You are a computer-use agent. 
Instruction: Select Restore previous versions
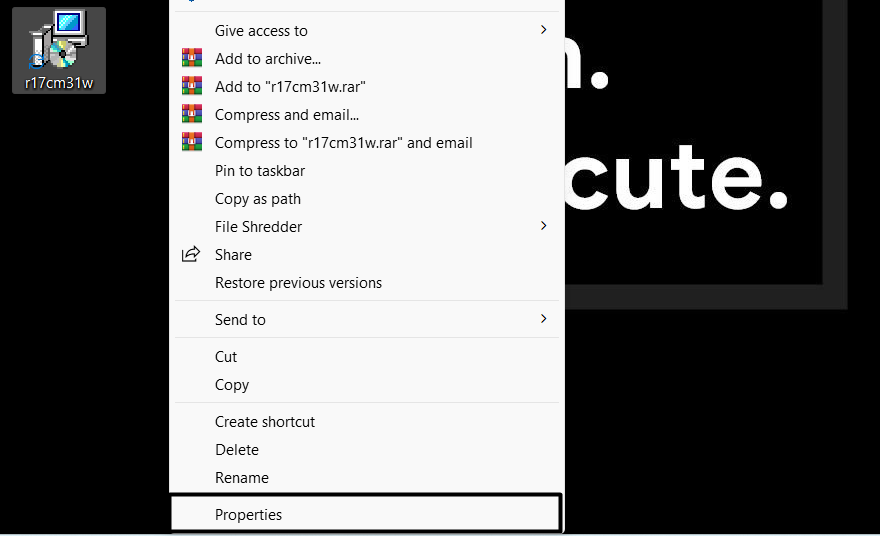298,283
